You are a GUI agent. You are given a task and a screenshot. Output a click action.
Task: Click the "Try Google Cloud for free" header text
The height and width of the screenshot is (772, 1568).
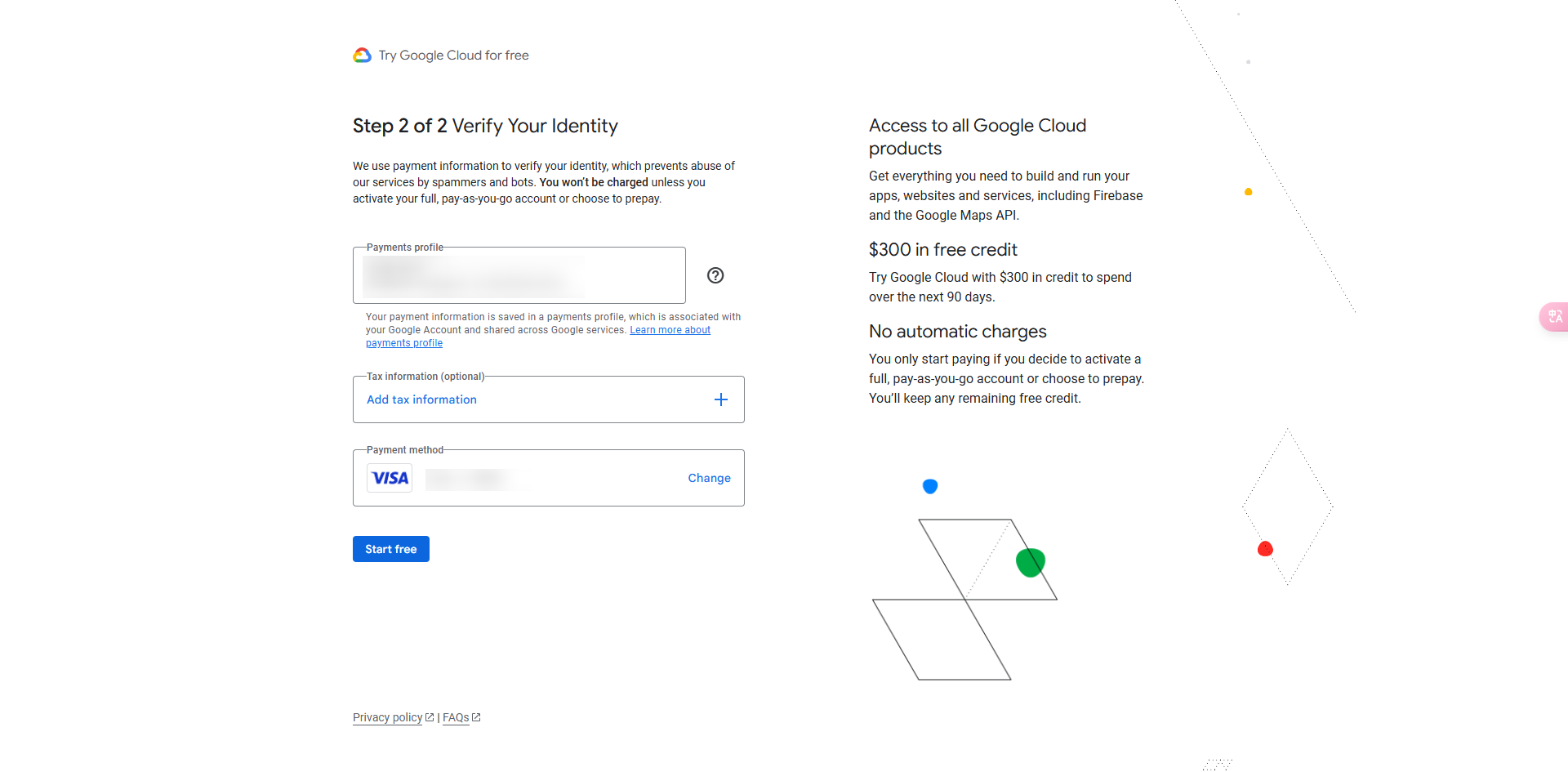(453, 56)
